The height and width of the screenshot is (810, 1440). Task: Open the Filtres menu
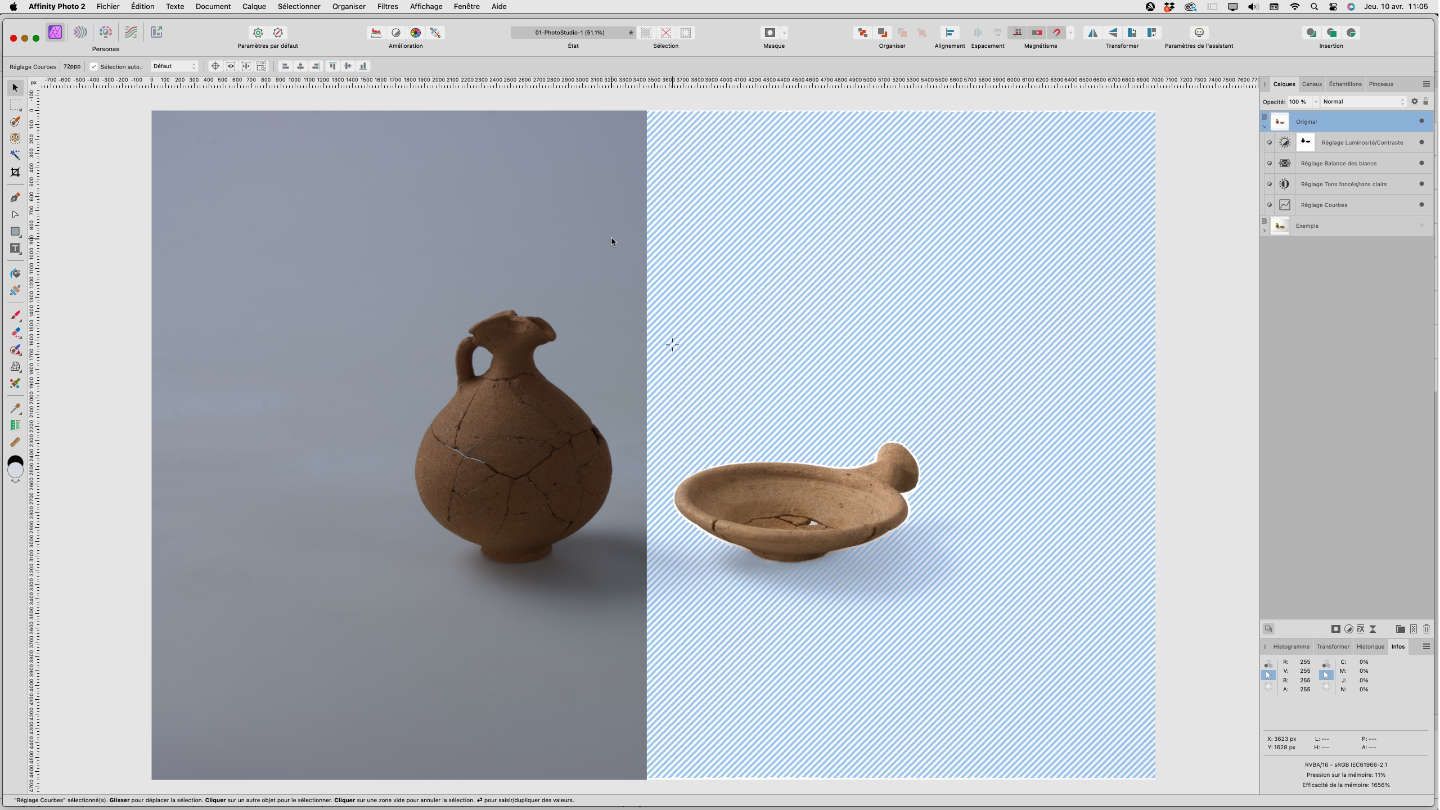tap(387, 6)
